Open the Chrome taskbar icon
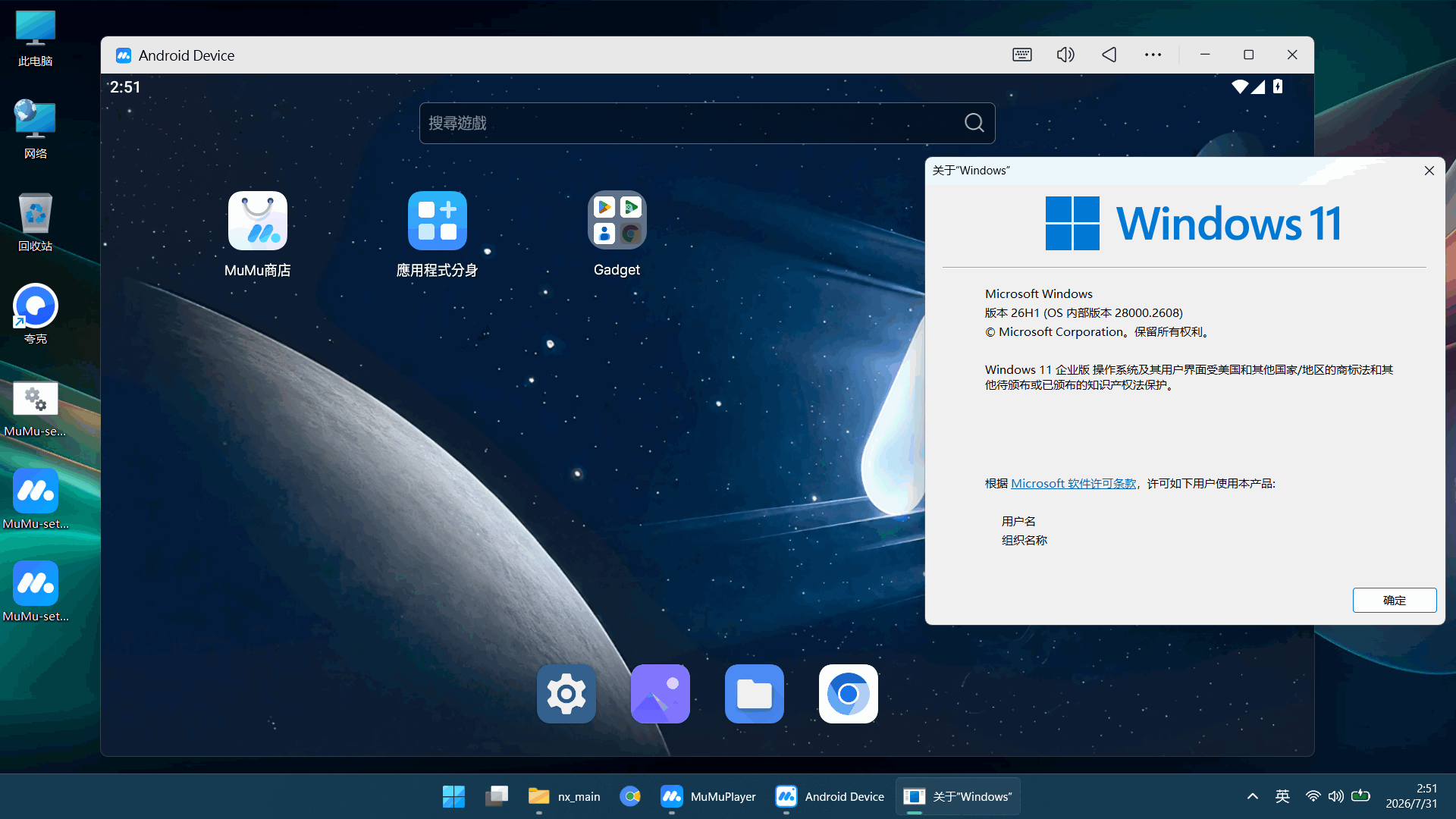Image resolution: width=1456 pixels, height=819 pixels. pyautogui.click(x=630, y=796)
